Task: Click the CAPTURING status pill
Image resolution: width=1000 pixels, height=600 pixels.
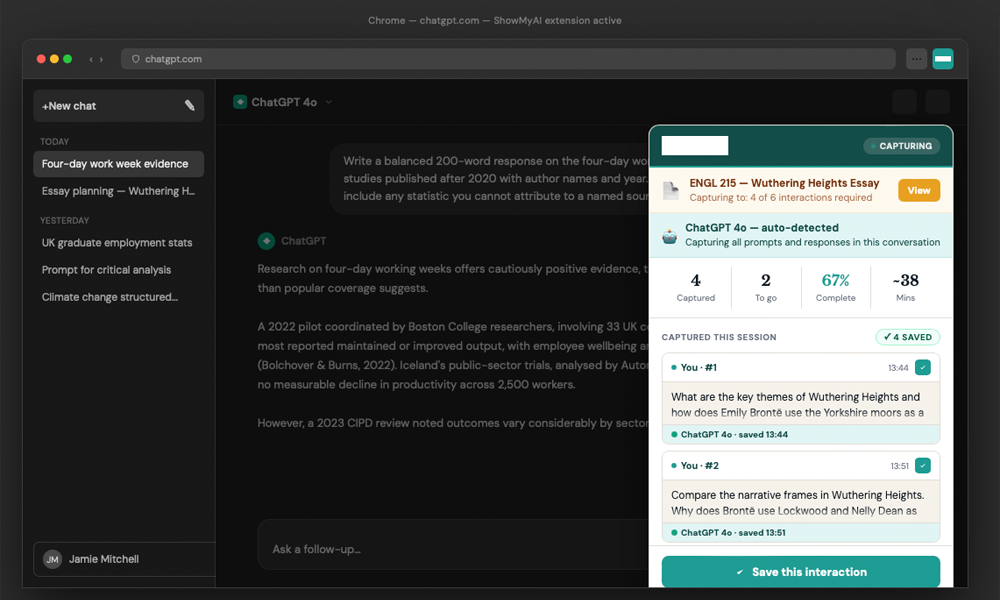Action: coord(901,146)
